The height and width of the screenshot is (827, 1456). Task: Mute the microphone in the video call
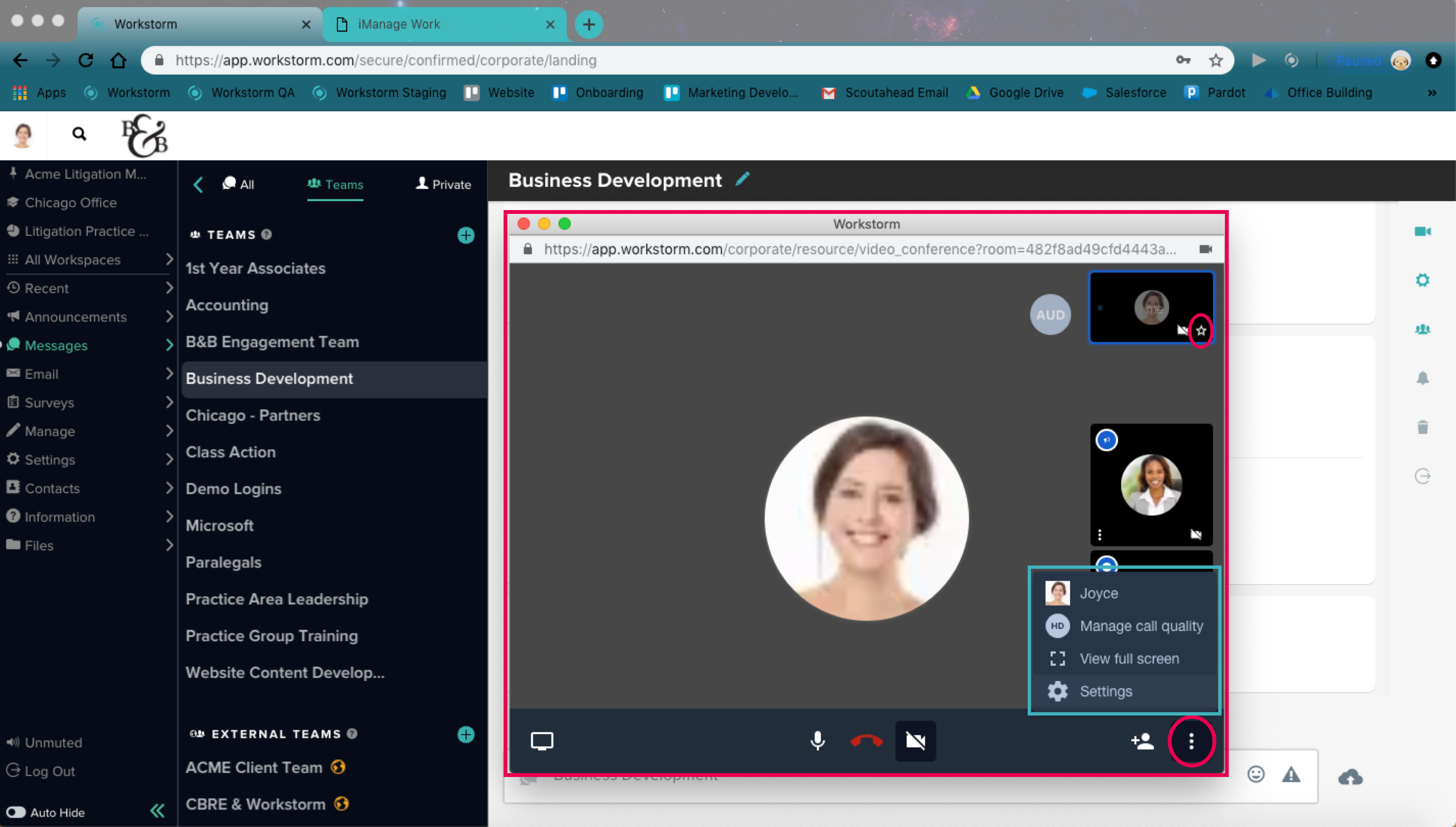818,741
